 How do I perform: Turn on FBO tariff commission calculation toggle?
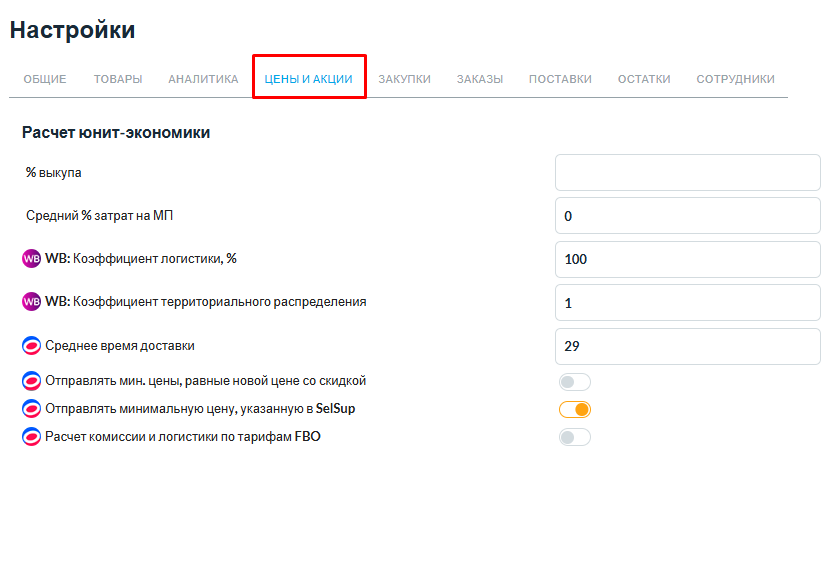575,437
